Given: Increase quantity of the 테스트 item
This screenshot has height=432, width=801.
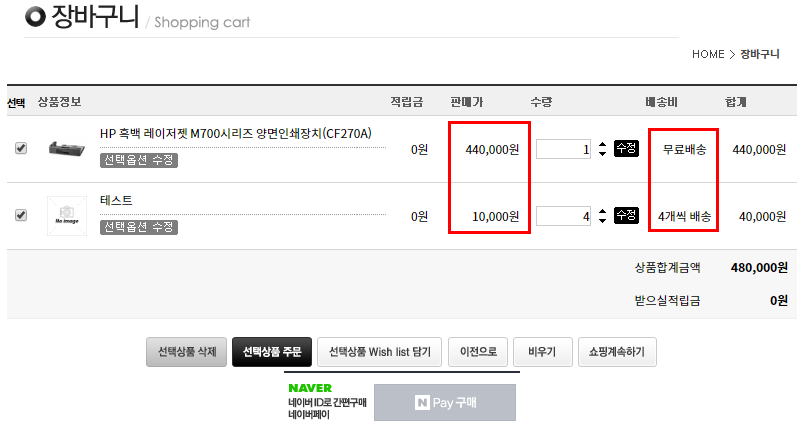Looking at the screenshot, I should pyautogui.click(x=602, y=210).
